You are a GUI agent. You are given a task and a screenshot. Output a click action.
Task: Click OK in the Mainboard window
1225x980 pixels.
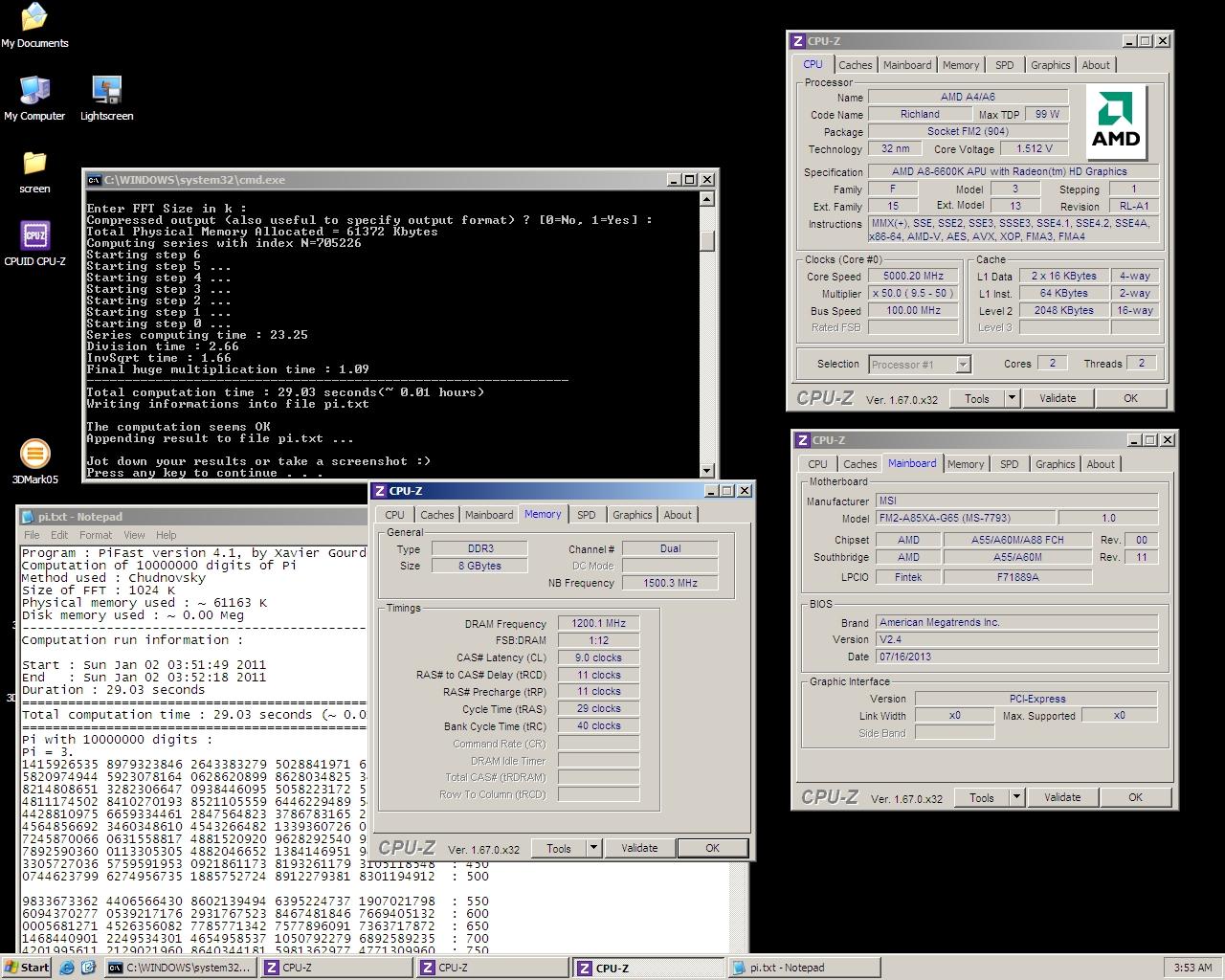pos(1135,797)
